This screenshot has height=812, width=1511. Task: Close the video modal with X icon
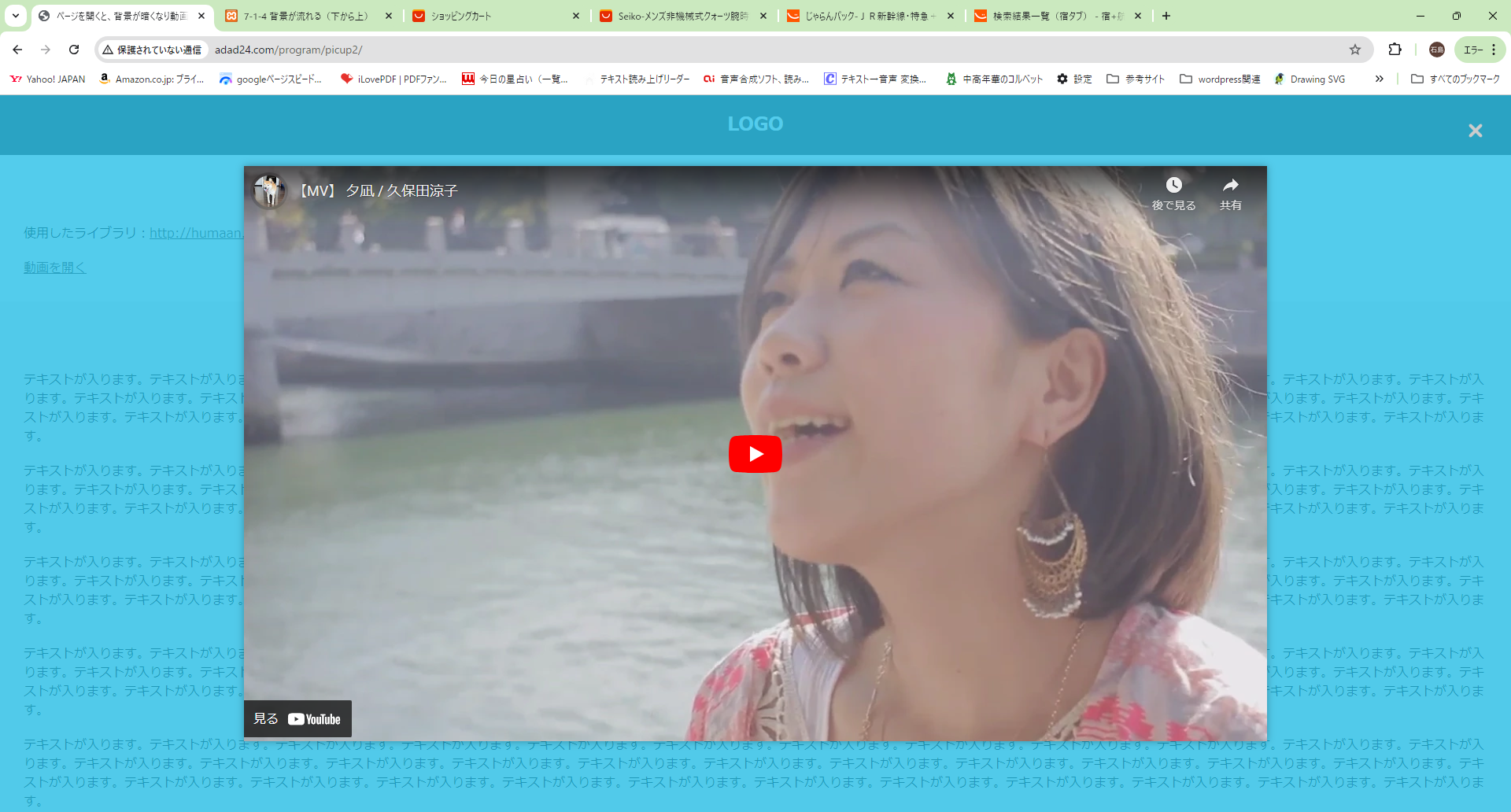[x=1475, y=131]
